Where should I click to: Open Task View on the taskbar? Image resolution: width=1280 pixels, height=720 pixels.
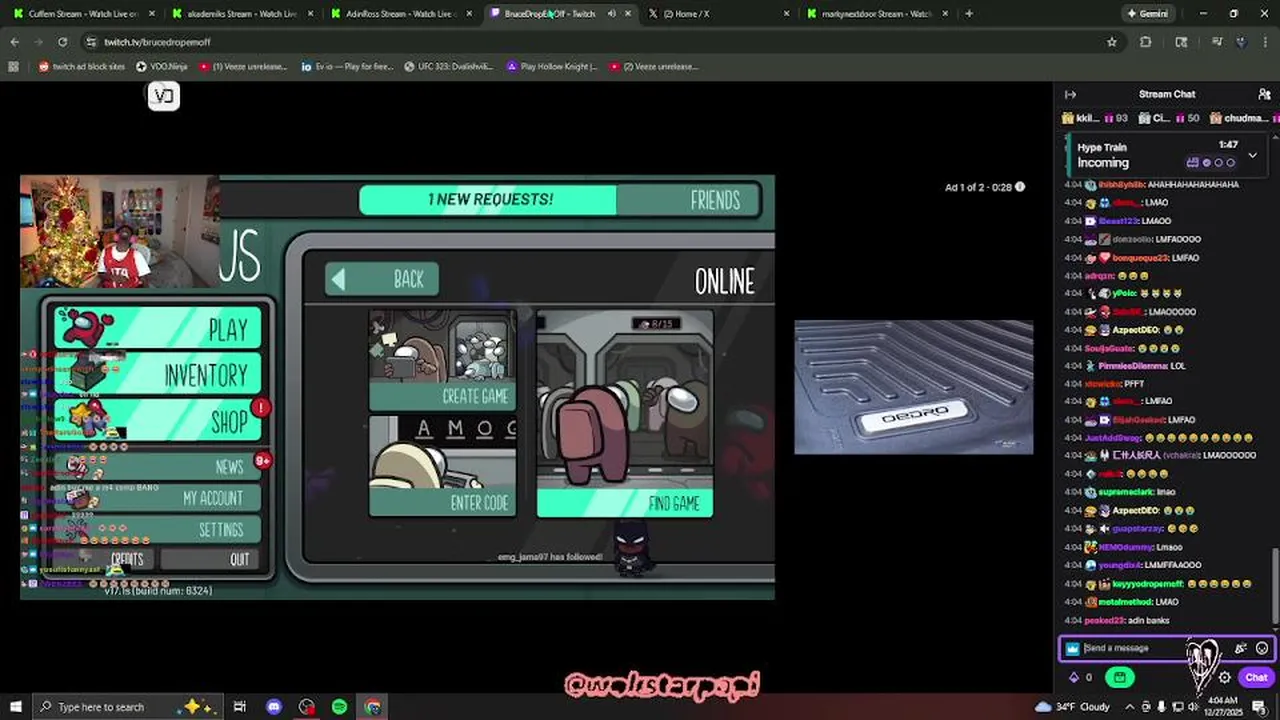pyautogui.click(x=240, y=706)
